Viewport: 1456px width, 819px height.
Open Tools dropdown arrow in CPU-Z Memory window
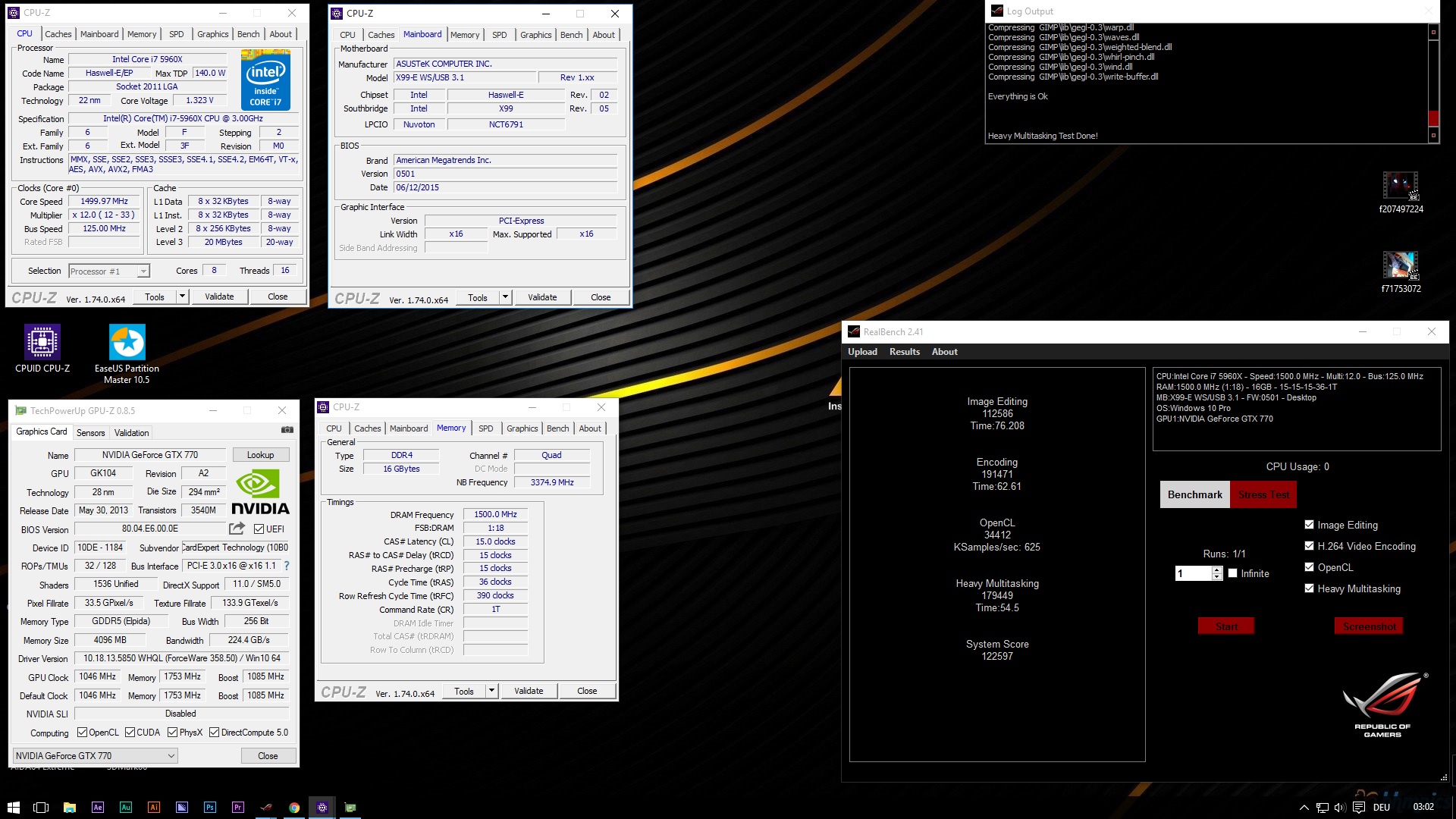click(x=491, y=691)
